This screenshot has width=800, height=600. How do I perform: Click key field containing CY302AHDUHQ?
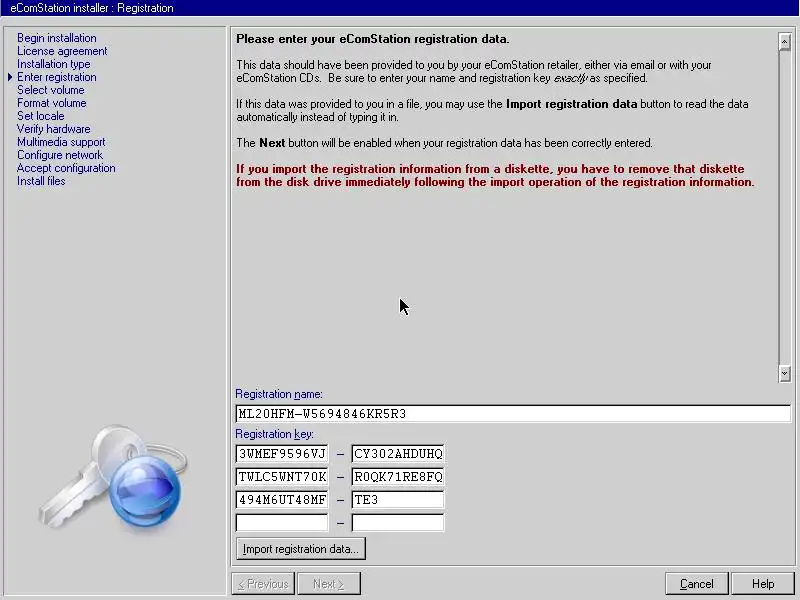pos(398,454)
